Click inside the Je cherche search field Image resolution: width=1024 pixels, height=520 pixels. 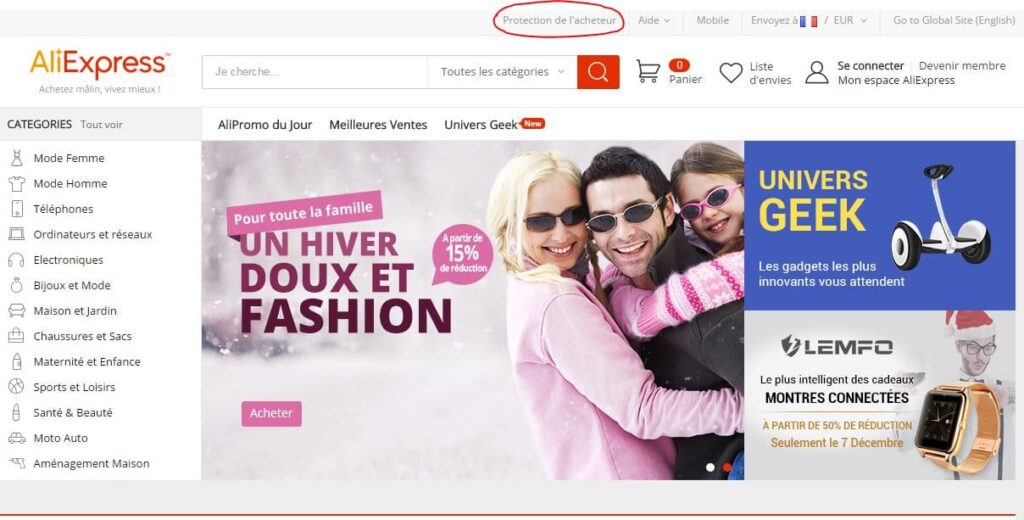[x=314, y=72]
